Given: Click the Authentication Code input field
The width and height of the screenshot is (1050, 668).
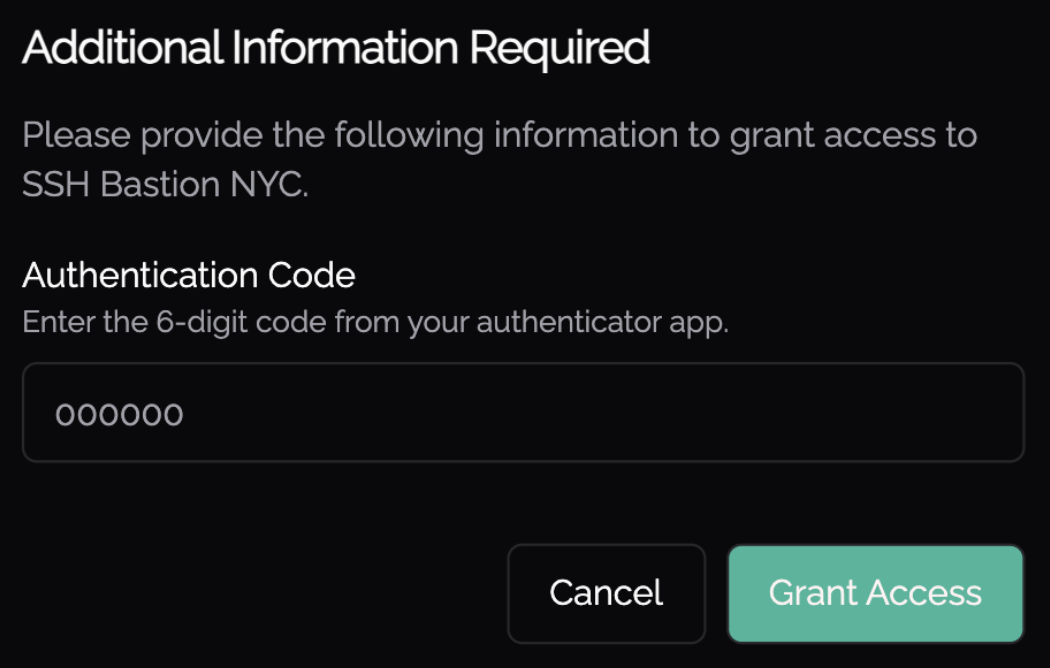Looking at the screenshot, I should point(523,413).
